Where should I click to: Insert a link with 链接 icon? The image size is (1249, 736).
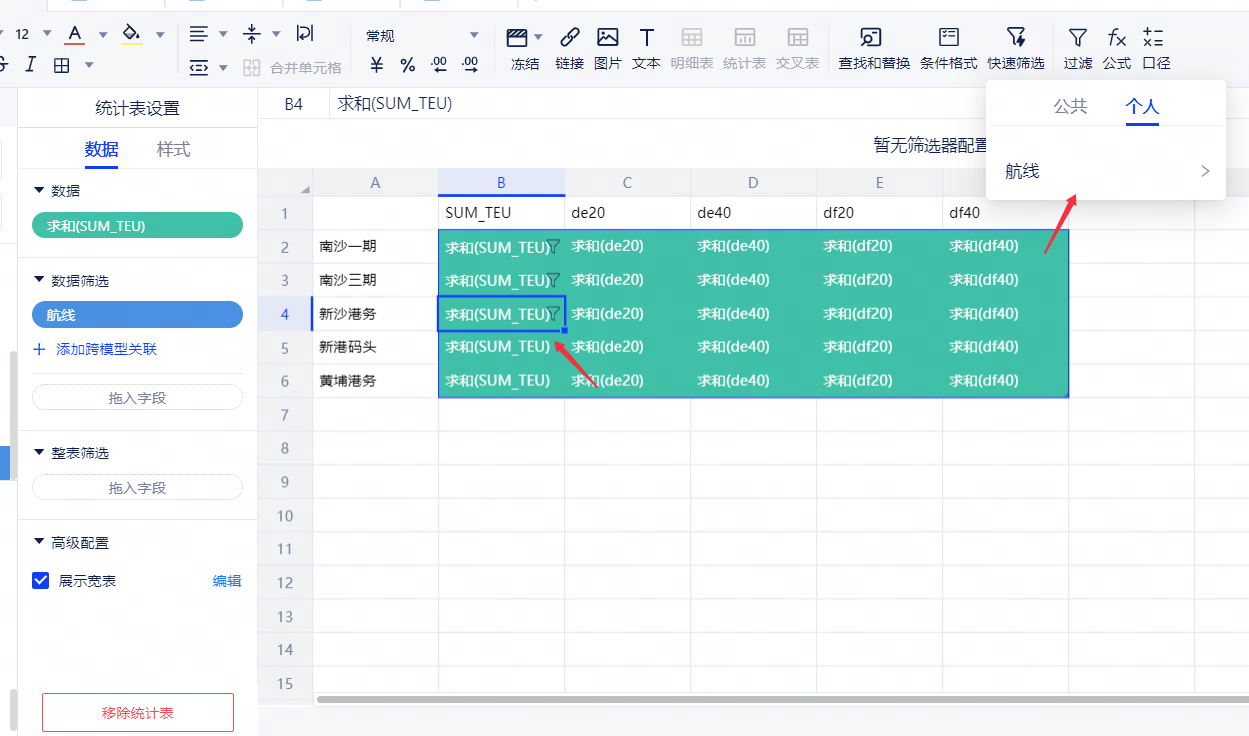click(x=569, y=39)
